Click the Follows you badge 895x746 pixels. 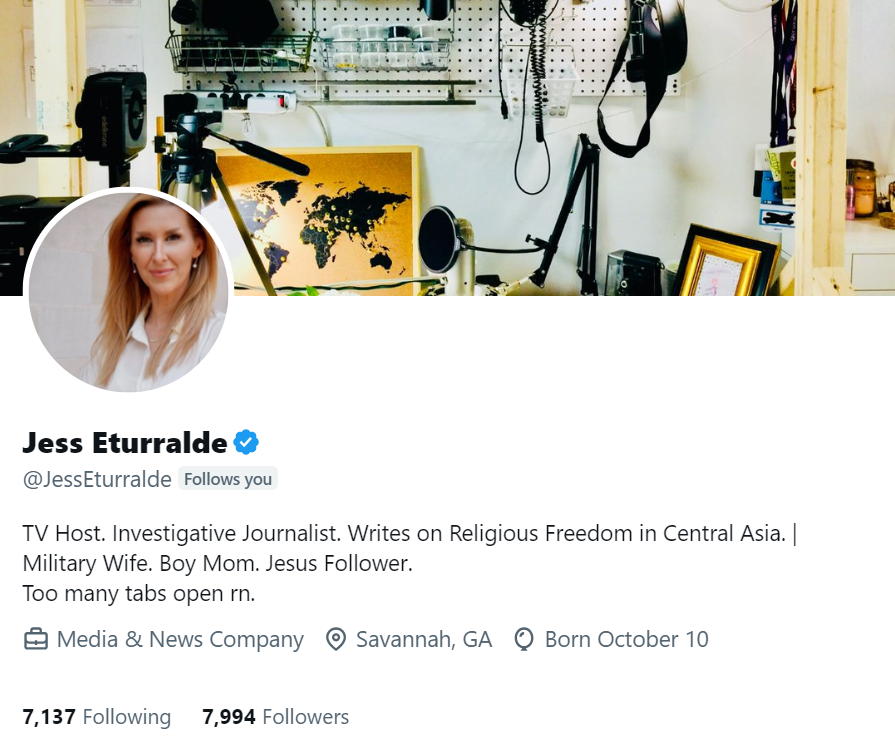228,479
